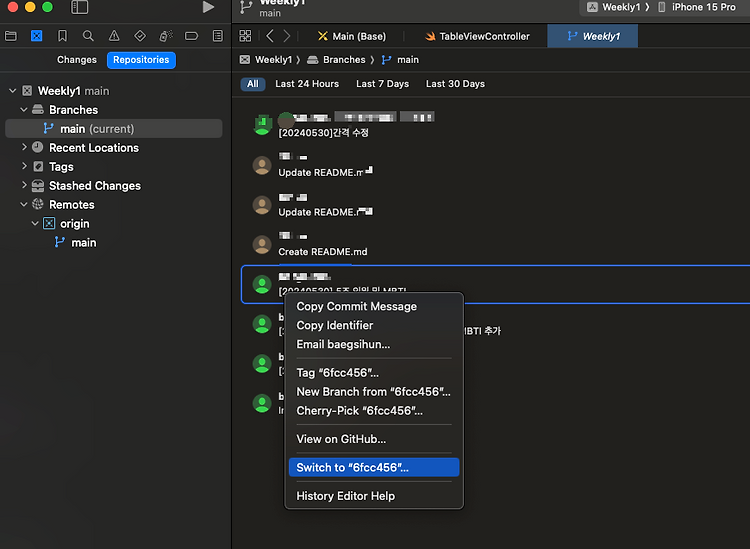Image resolution: width=750 pixels, height=549 pixels.
Task: Open the Issue navigator warning icon
Action: point(114,36)
